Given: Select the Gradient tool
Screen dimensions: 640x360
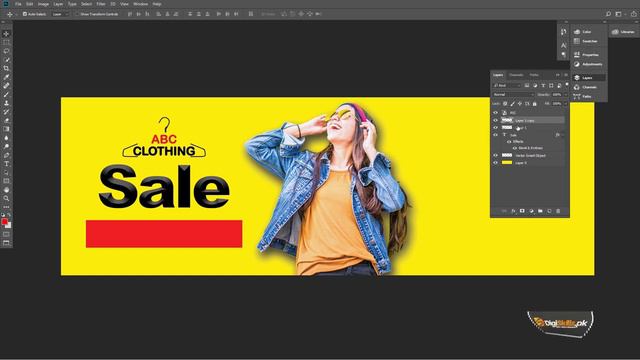Looking at the screenshot, I should (6, 129).
